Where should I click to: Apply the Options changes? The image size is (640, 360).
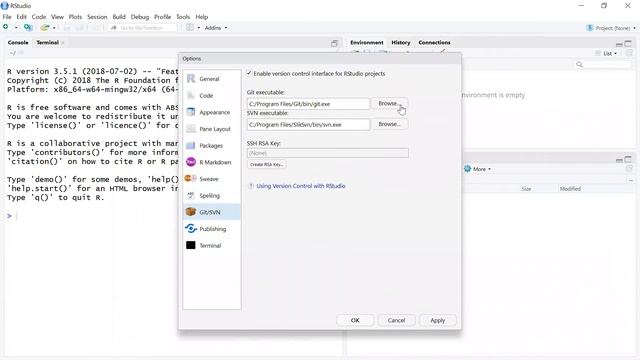coord(438,320)
